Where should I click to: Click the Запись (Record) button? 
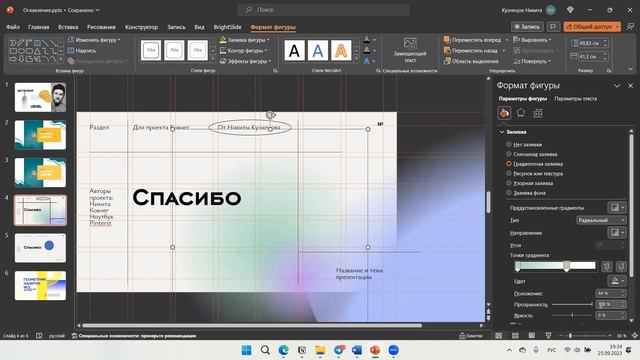pos(527,27)
